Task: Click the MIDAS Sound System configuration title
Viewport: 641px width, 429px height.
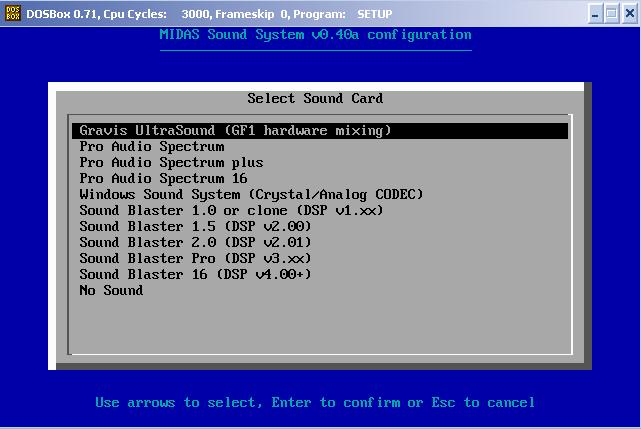Action: point(315,35)
